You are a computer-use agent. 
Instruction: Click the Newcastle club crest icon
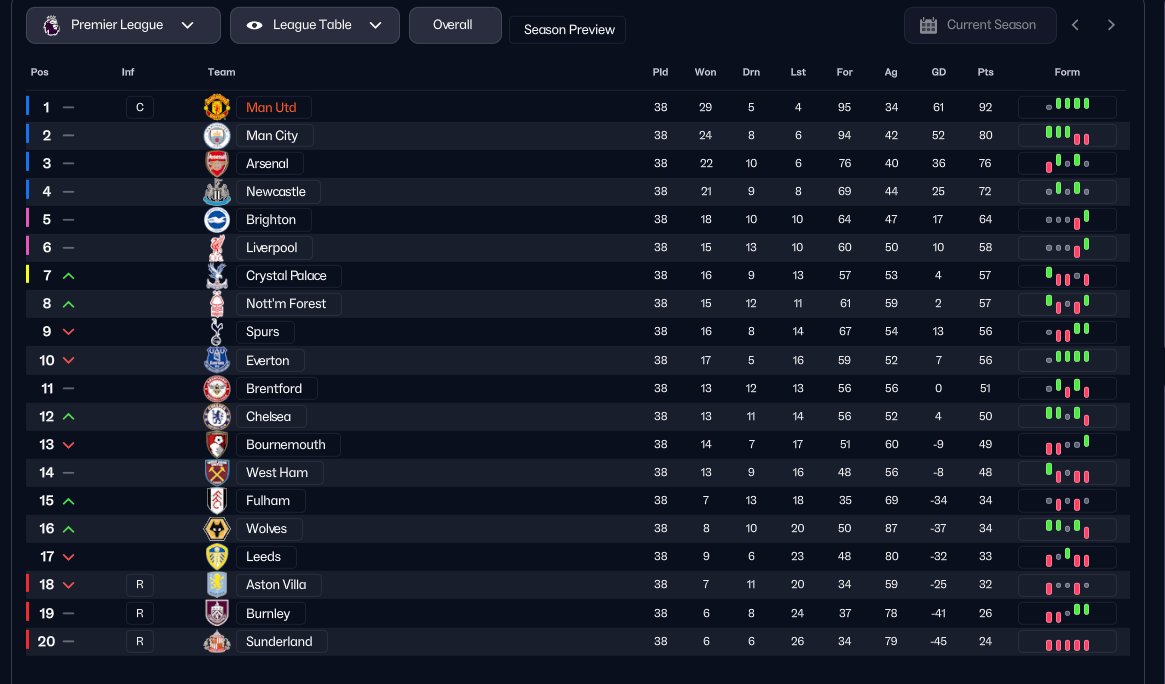217,191
